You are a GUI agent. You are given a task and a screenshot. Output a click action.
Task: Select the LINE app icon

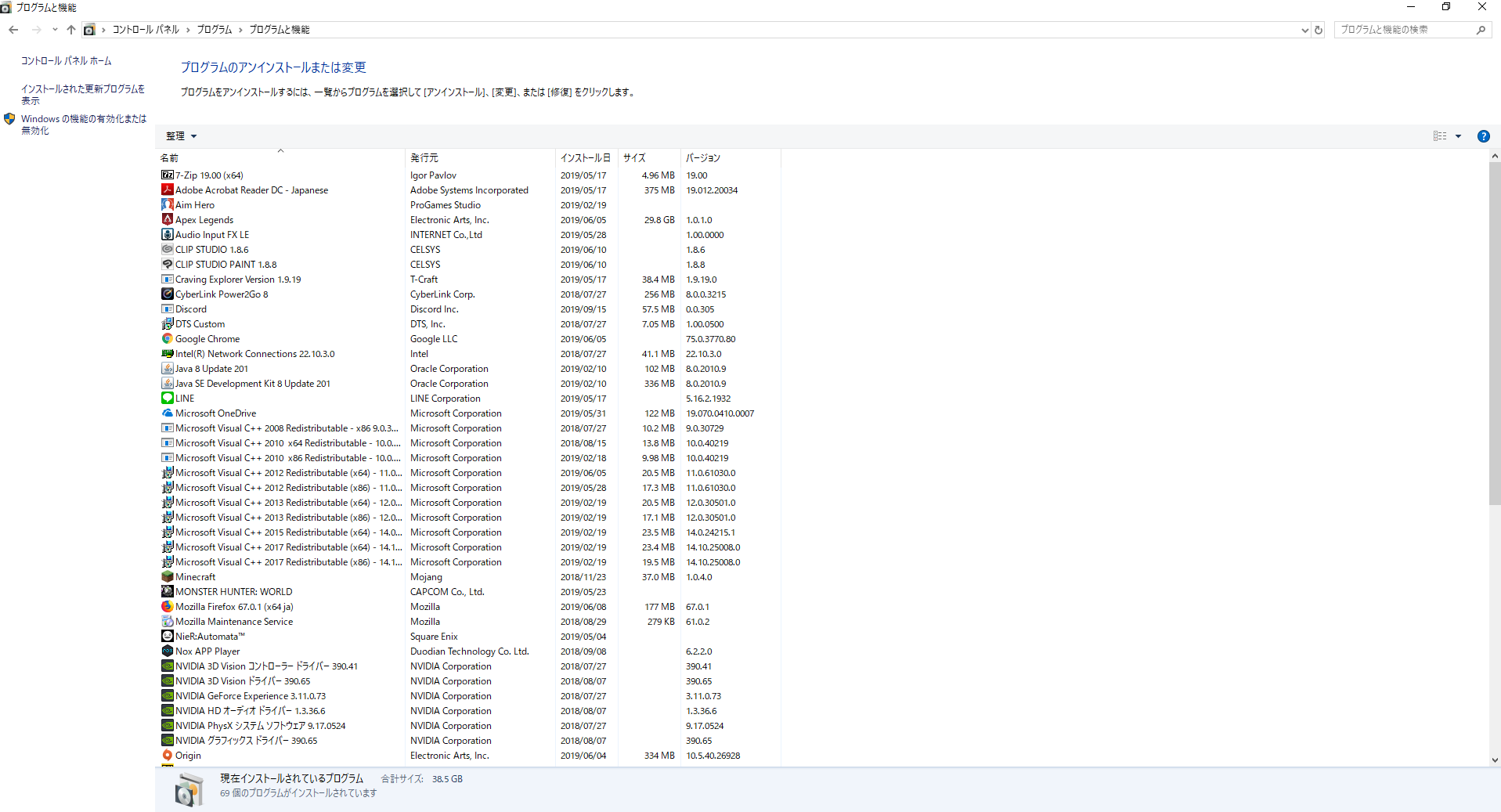(x=167, y=399)
